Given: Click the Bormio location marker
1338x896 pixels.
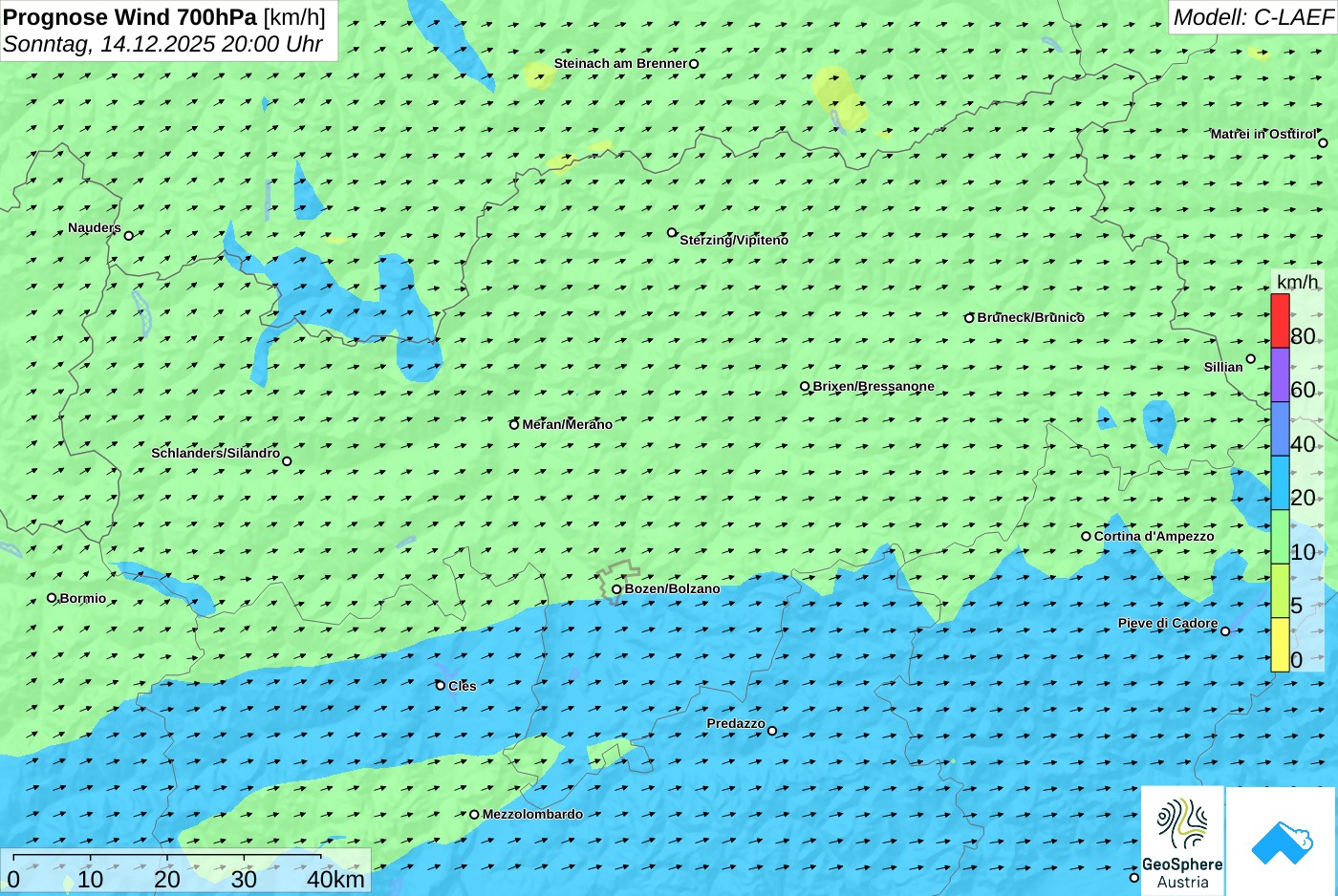Looking at the screenshot, I should coord(52,598).
